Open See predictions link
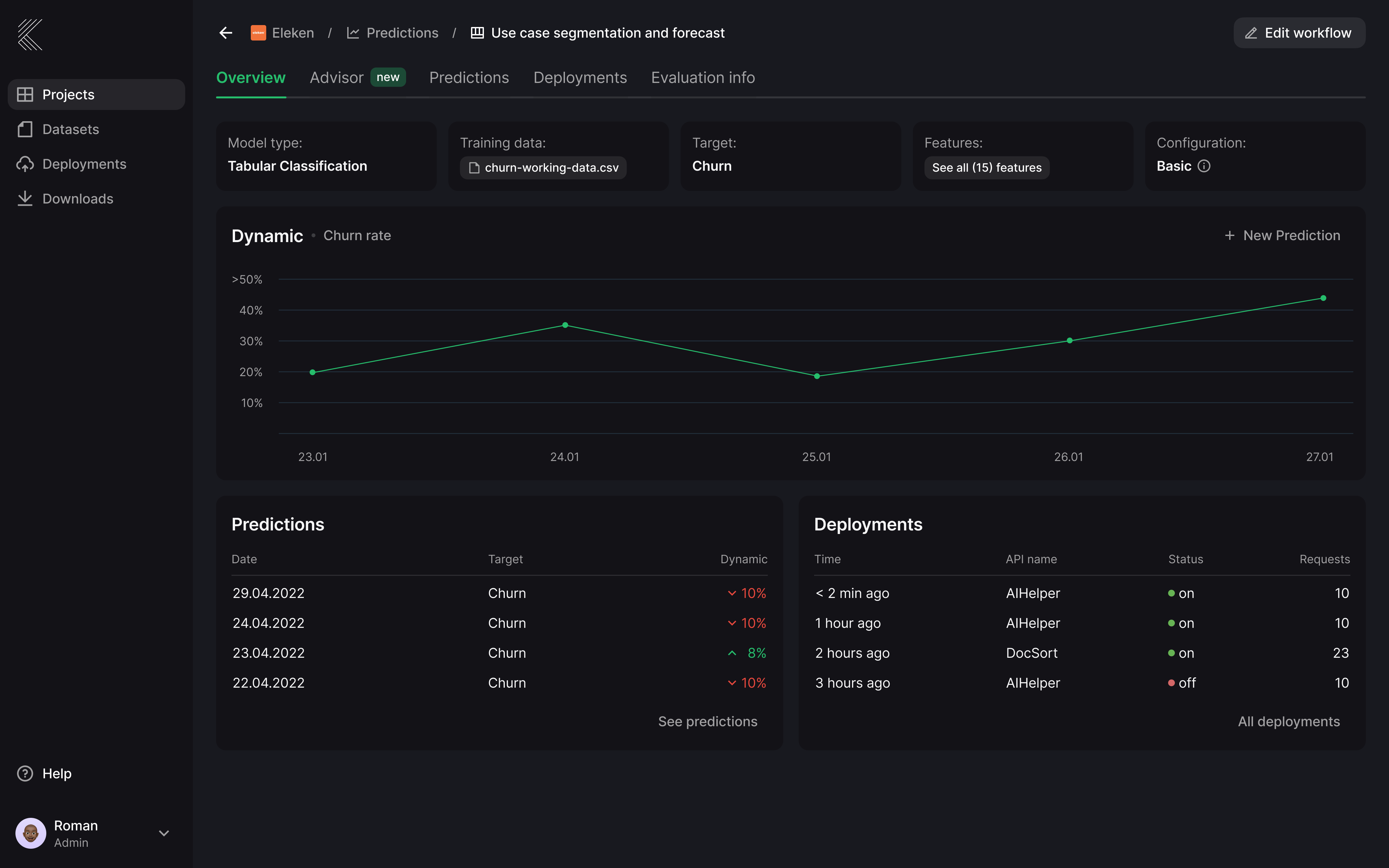This screenshot has height=868, width=1389. [708, 721]
